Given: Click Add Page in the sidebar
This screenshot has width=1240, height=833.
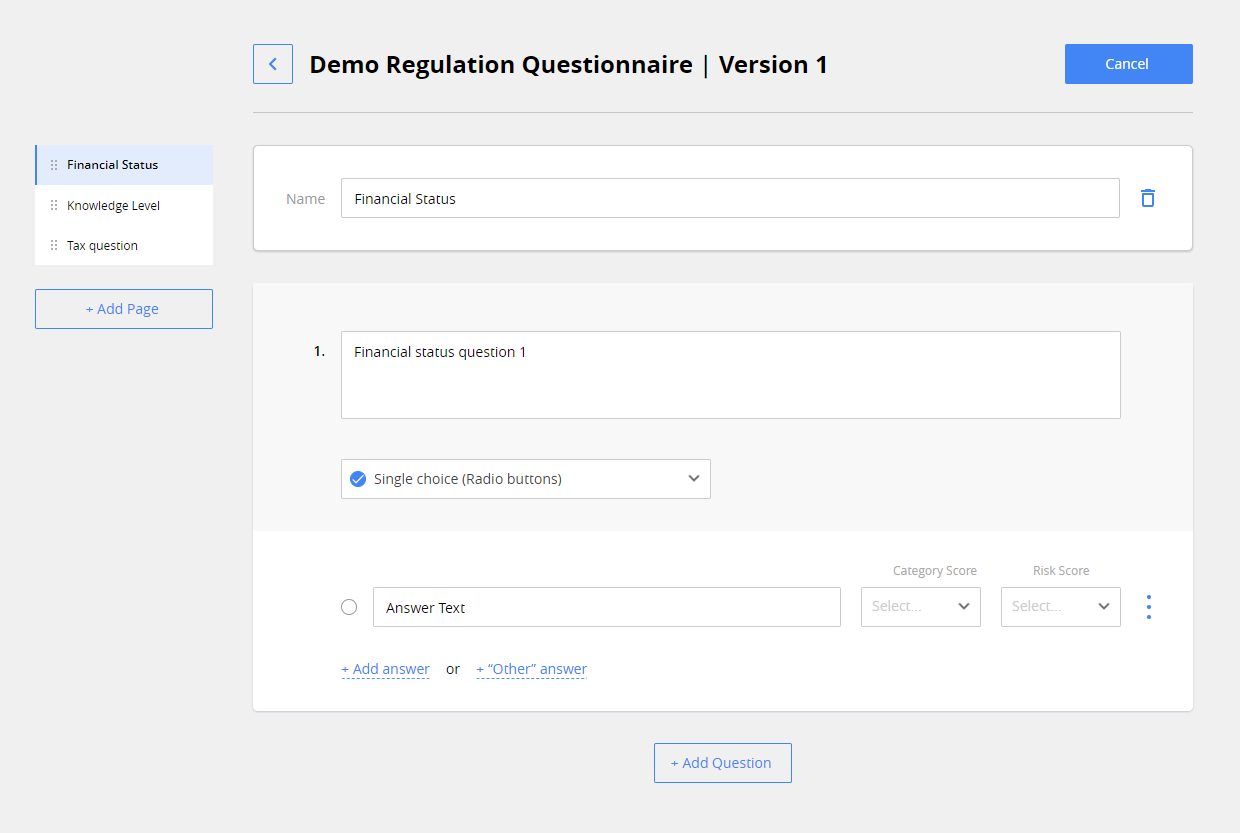Looking at the screenshot, I should coord(123,308).
